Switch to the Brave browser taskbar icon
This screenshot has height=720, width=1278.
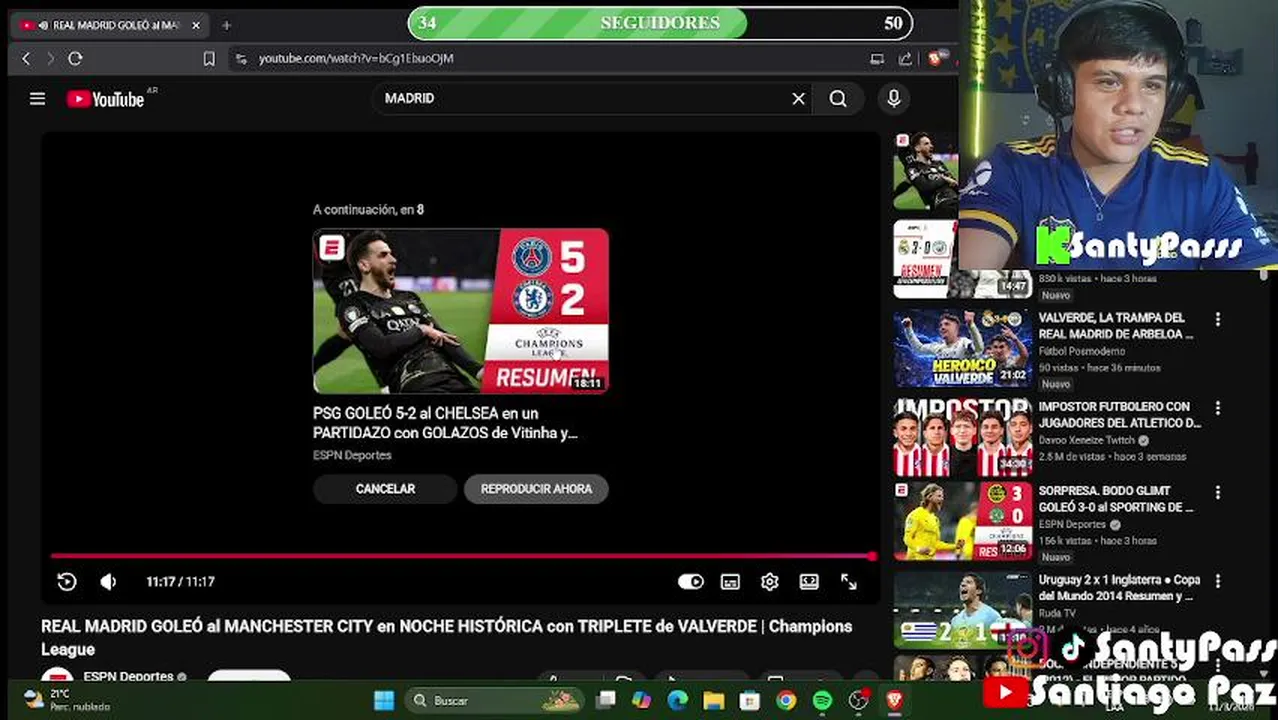894,700
